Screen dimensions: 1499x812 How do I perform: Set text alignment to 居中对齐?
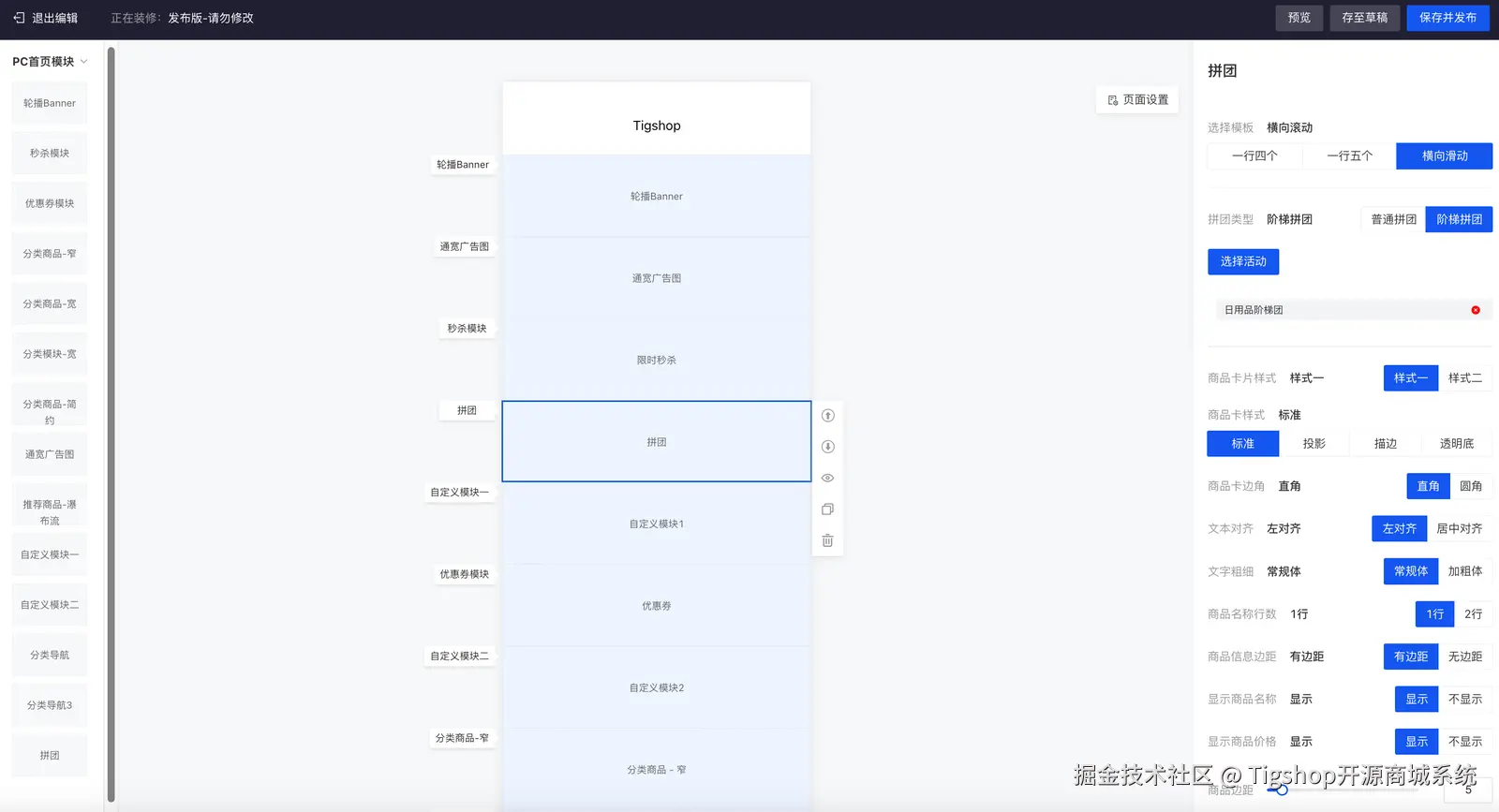pos(1460,528)
